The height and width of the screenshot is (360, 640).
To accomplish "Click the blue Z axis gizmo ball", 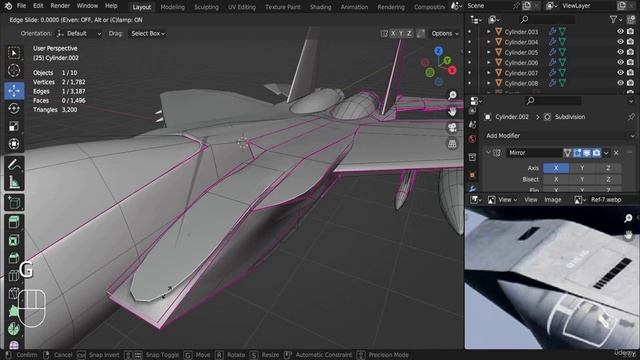I will (439, 51).
